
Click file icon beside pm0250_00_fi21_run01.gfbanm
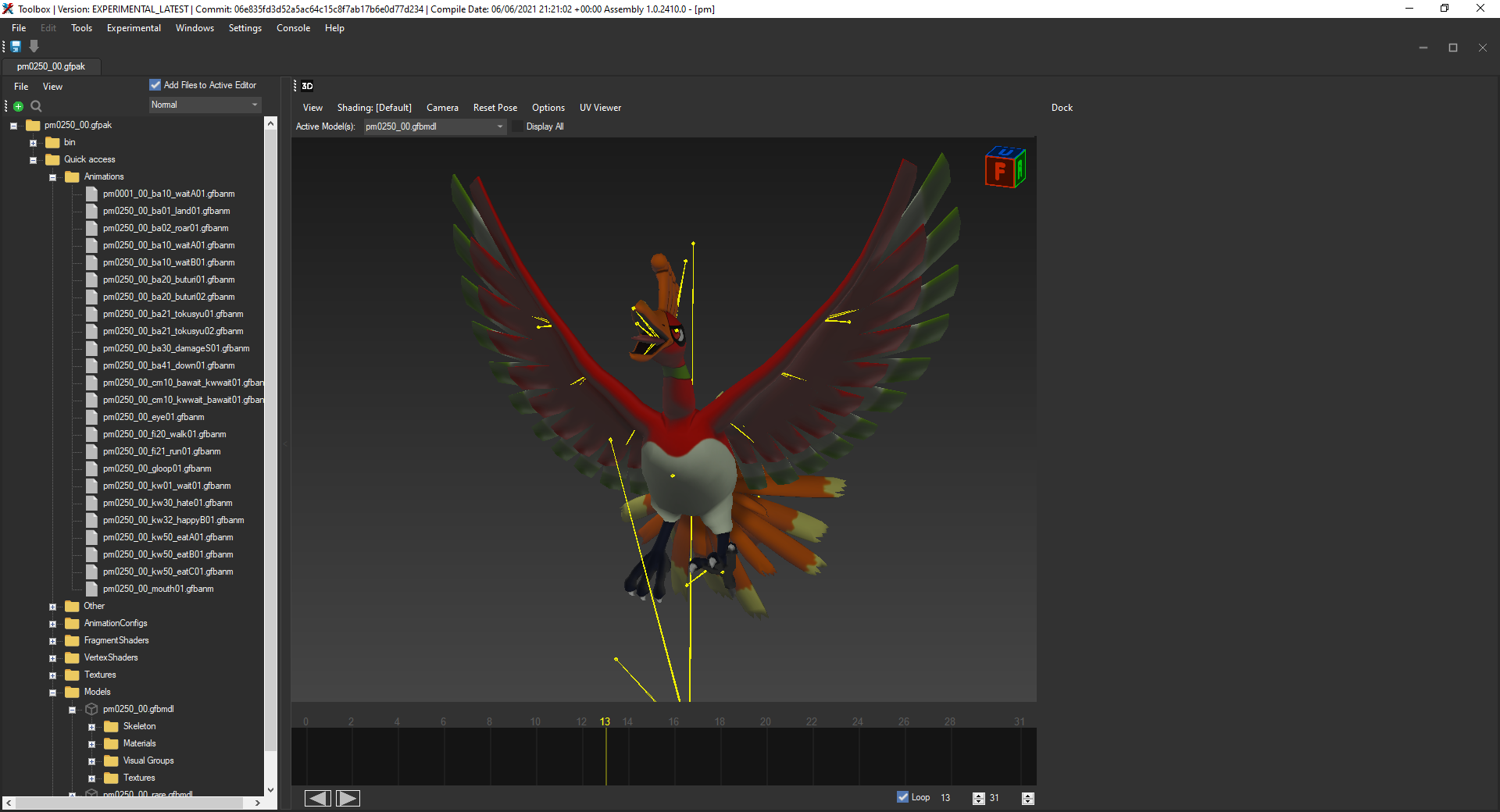(x=91, y=451)
